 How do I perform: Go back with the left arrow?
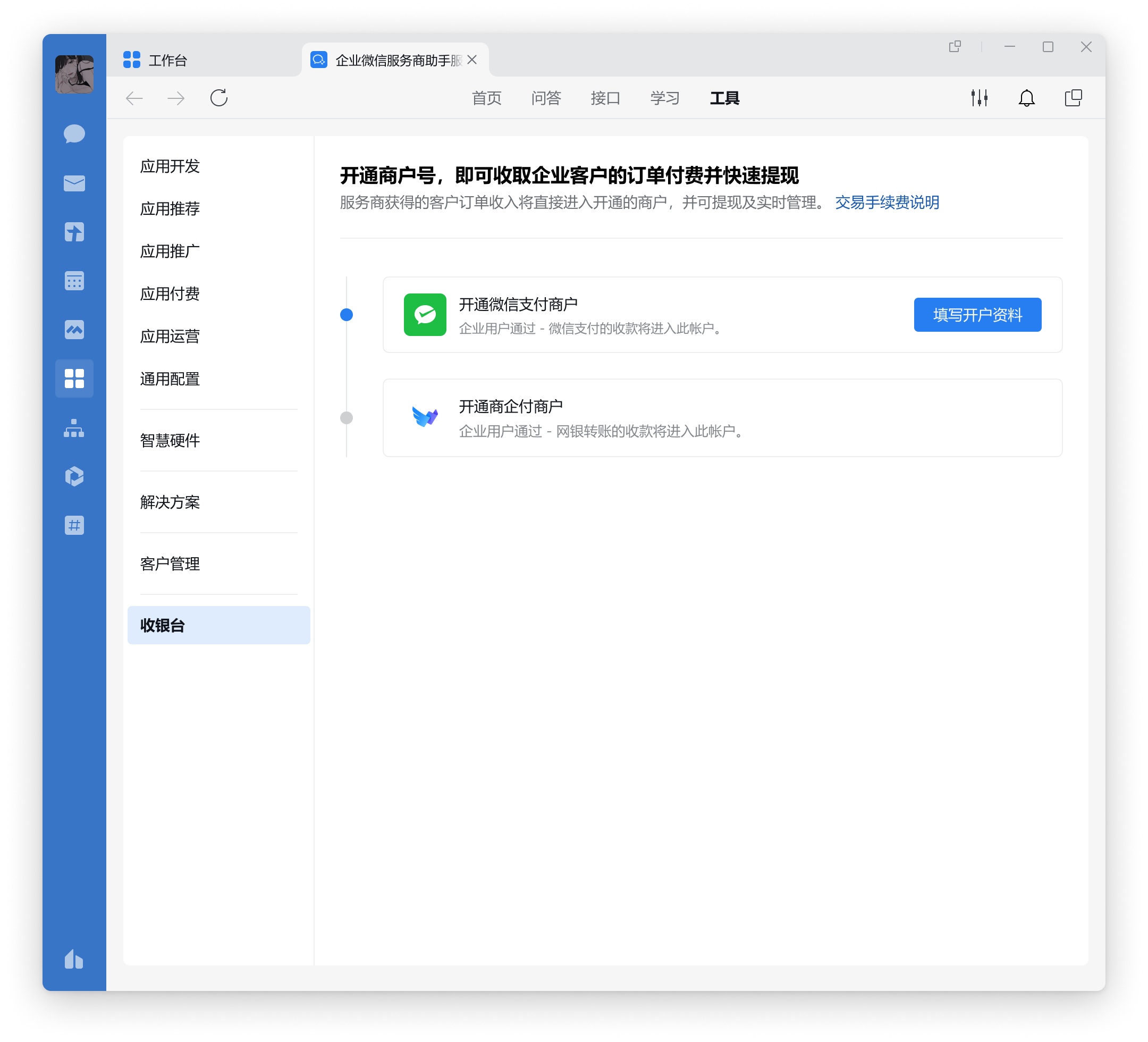coord(134,98)
